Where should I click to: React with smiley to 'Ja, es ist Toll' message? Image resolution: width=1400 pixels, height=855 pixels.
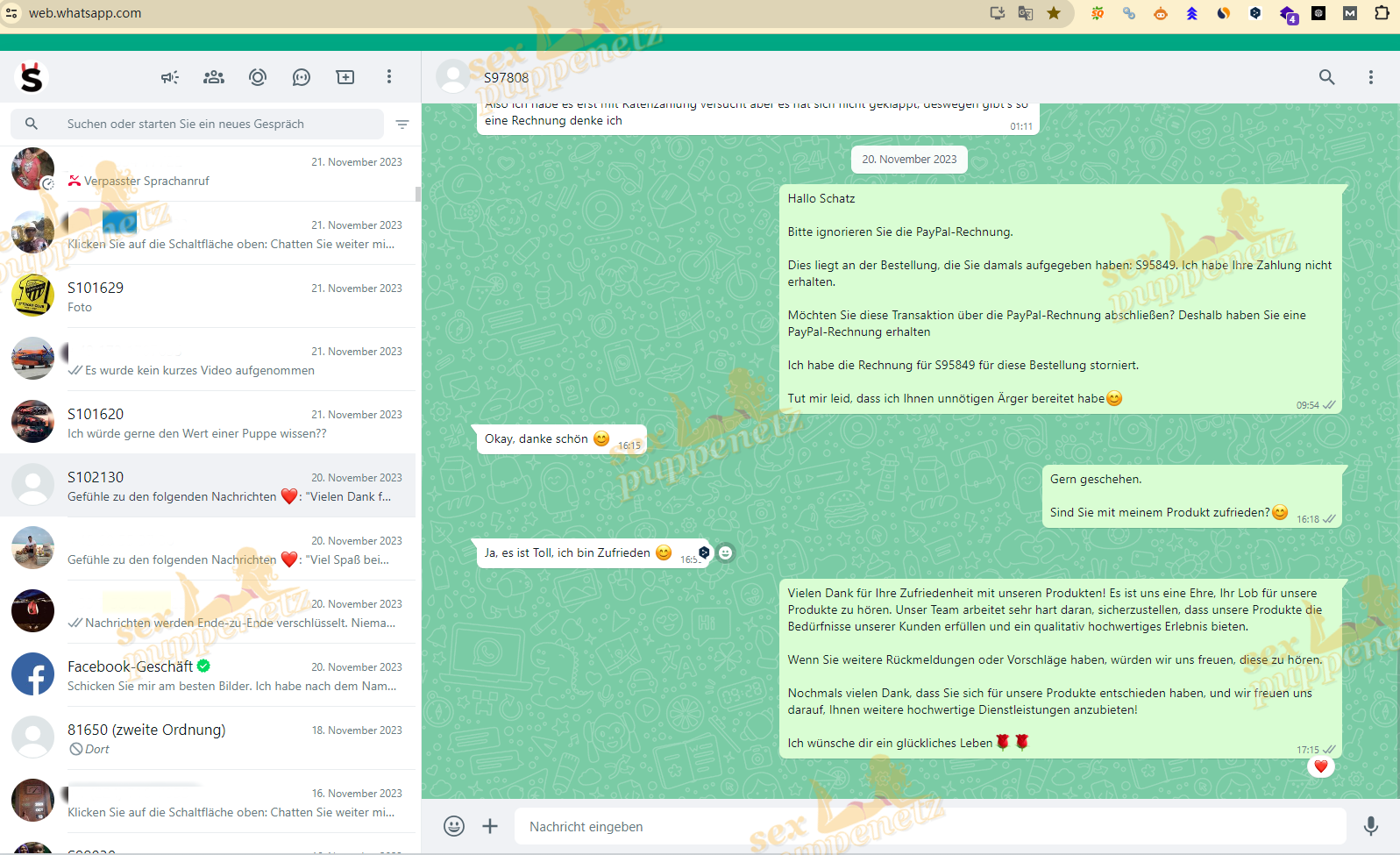pyautogui.click(x=726, y=552)
